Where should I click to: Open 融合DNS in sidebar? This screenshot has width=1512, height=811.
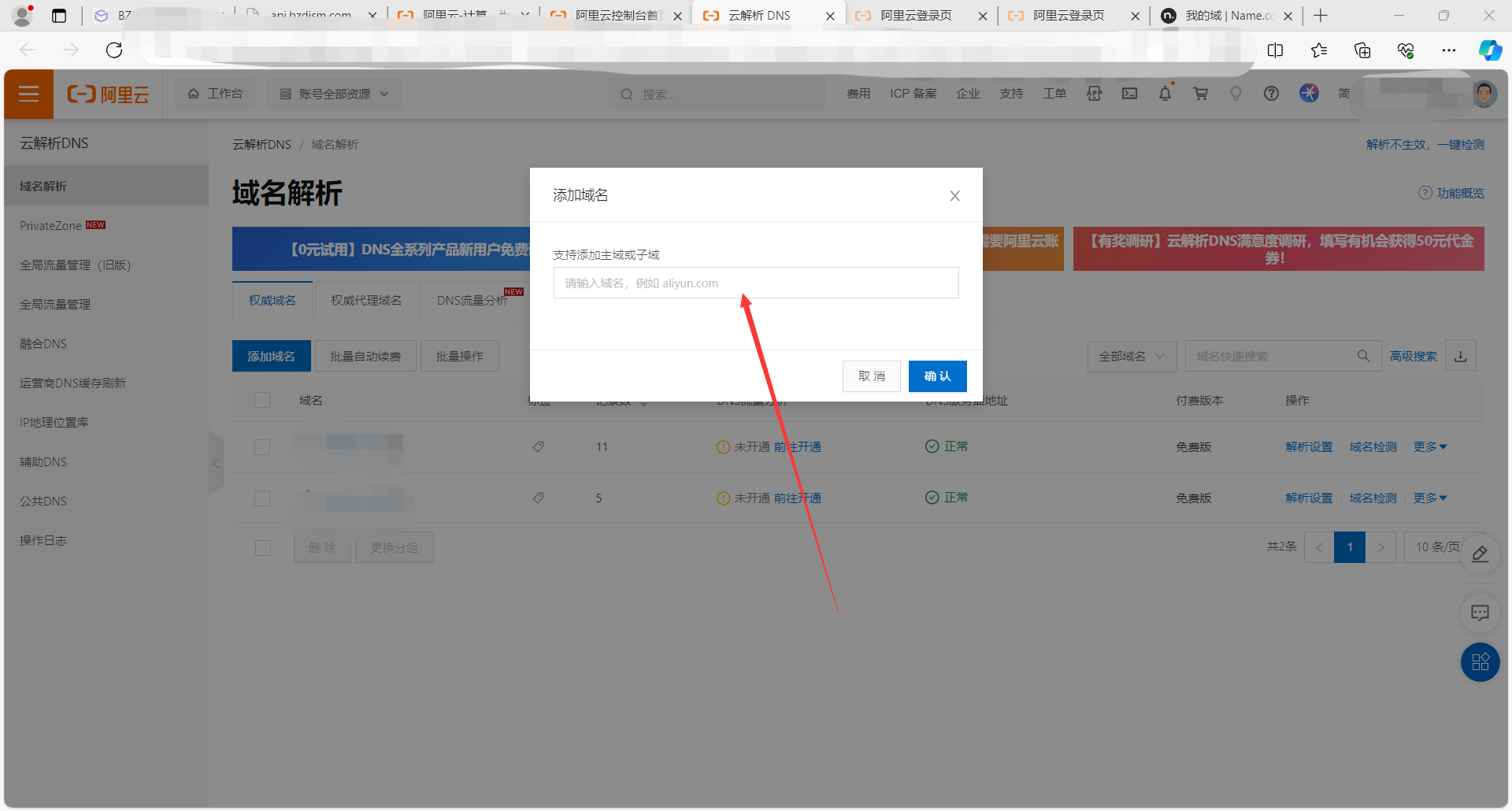tap(43, 344)
